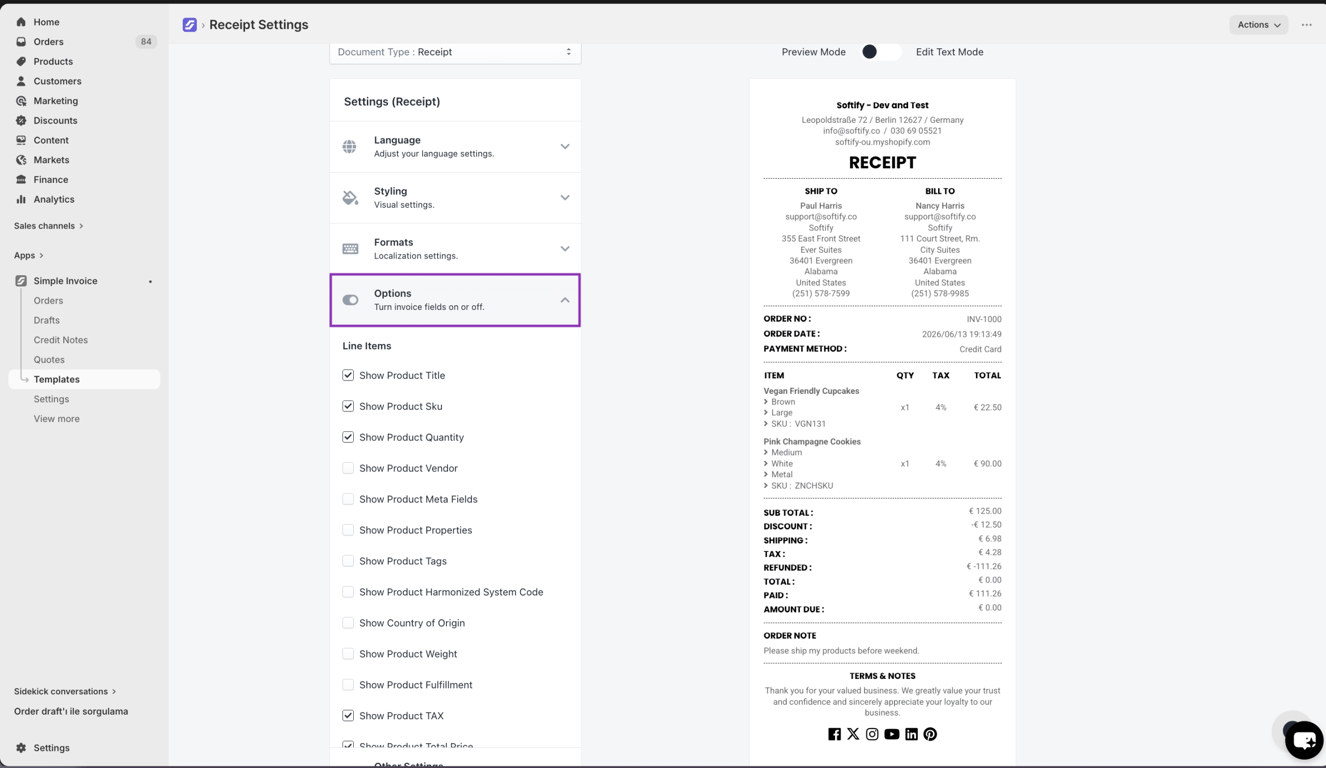
Task: Uncheck Show Product Sku checkbox
Action: pyautogui.click(x=348, y=406)
